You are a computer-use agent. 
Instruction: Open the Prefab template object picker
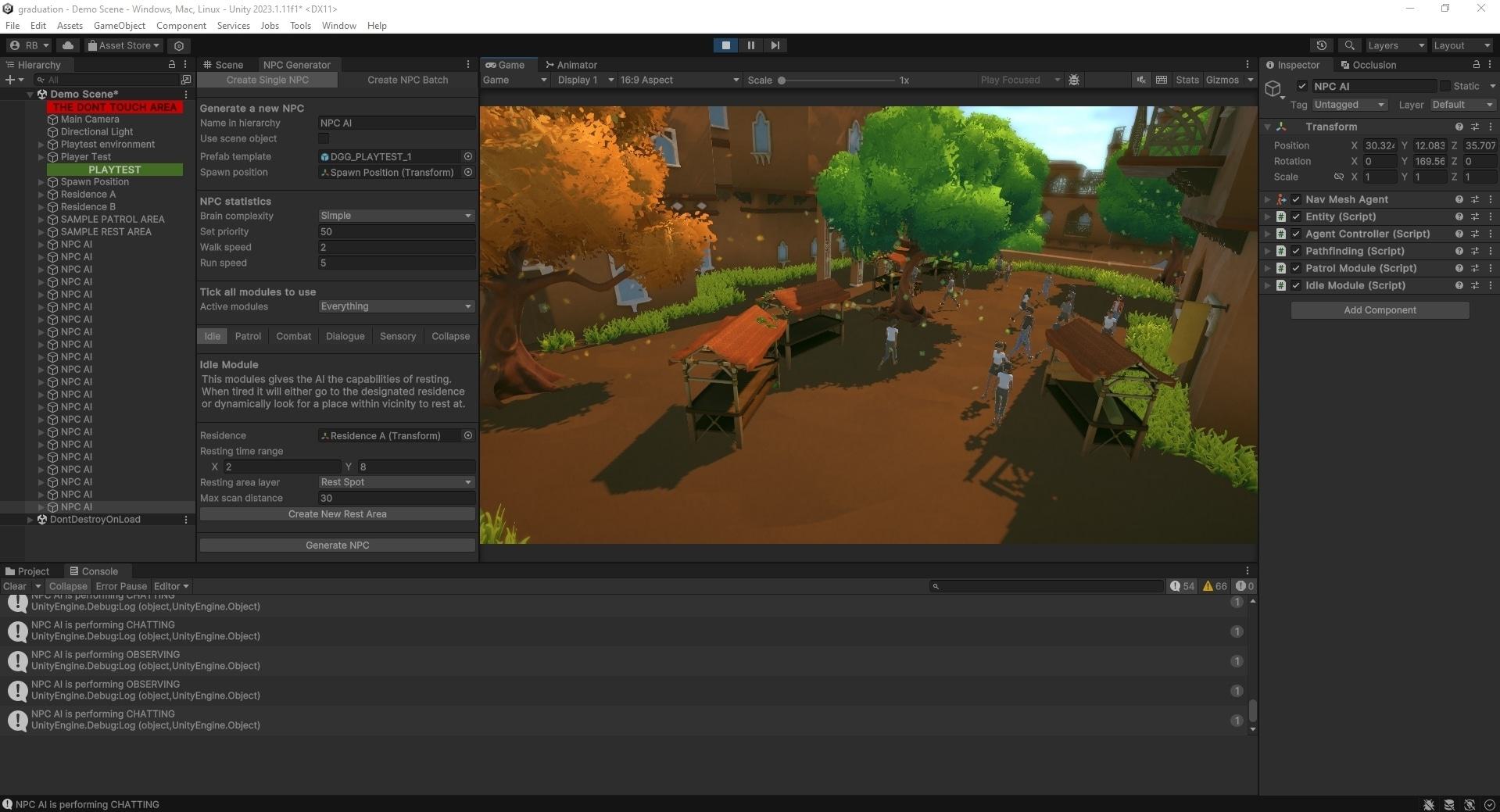[x=468, y=156]
